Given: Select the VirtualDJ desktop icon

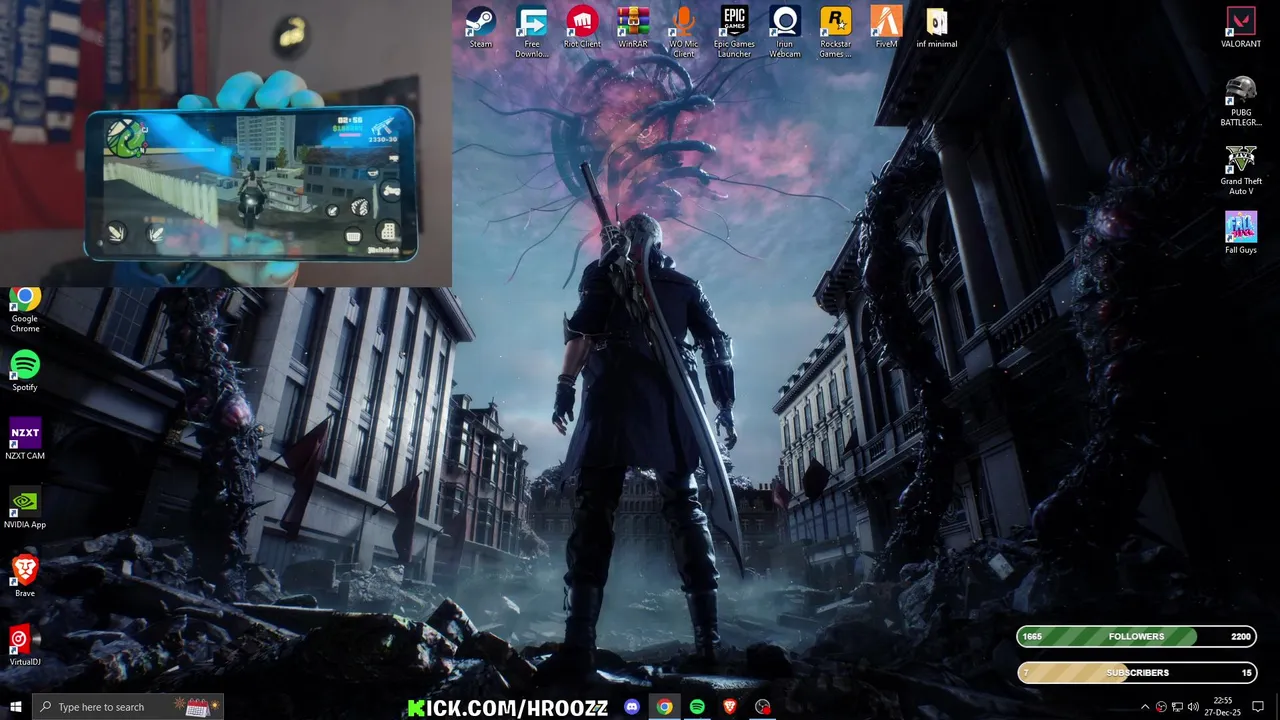Looking at the screenshot, I should click(x=25, y=645).
